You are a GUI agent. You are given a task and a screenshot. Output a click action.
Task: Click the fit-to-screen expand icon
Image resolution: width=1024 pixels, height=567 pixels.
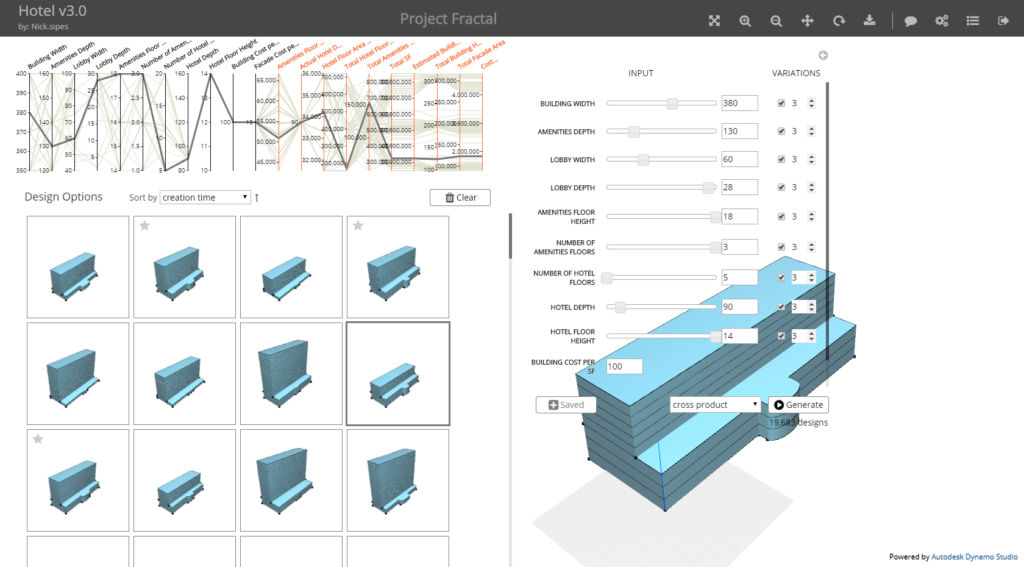[x=714, y=21]
